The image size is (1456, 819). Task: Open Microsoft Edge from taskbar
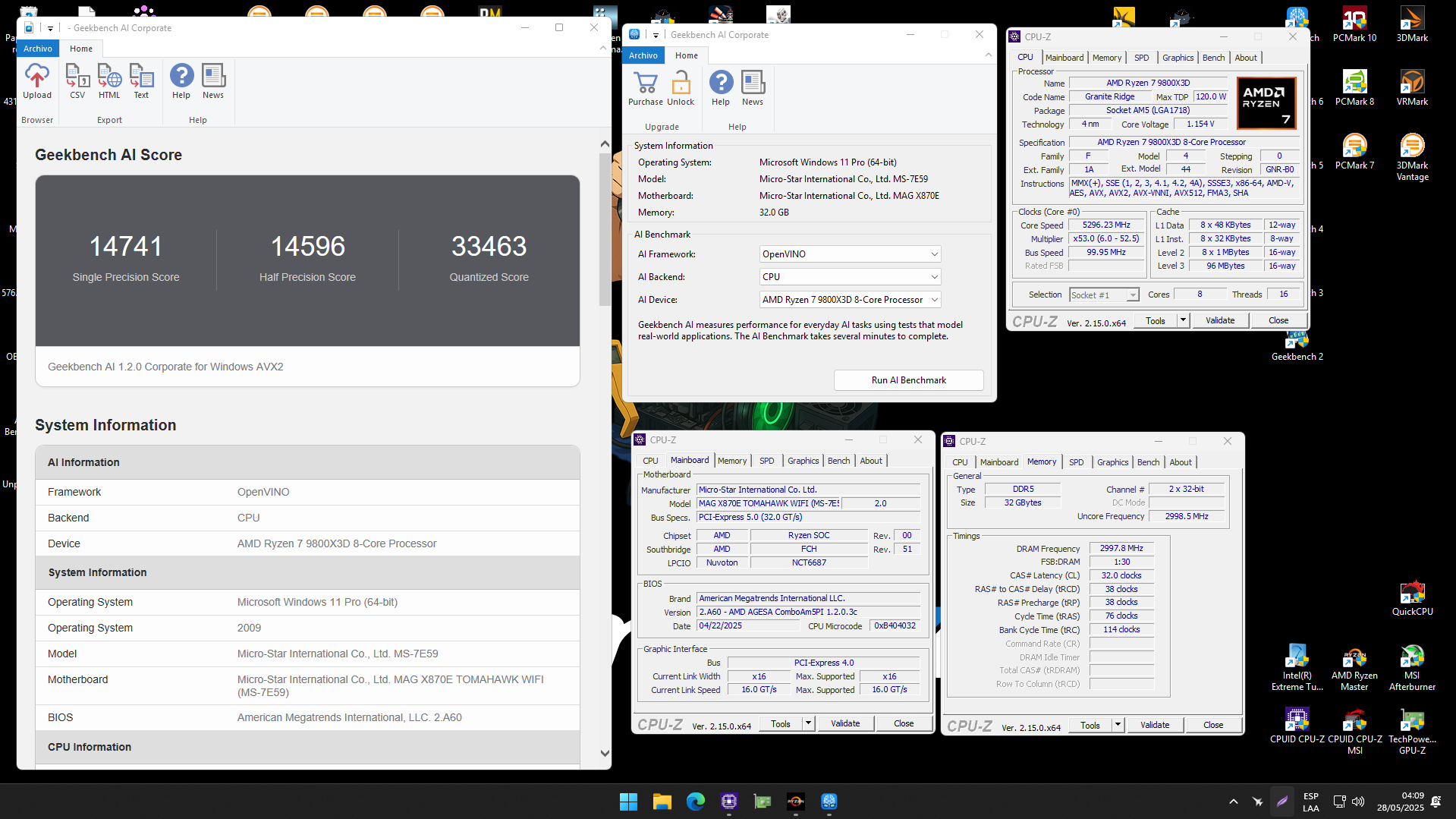point(695,802)
